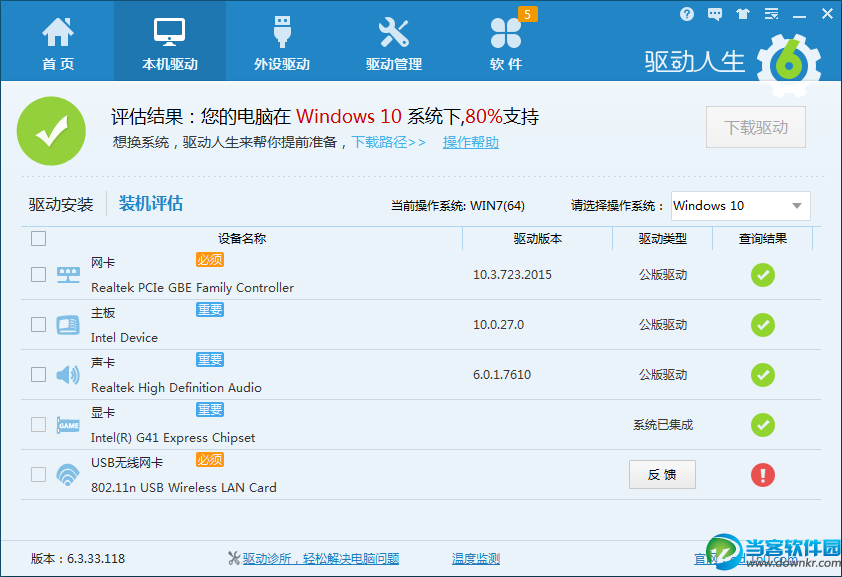This screenshot has width=842, height=577.
Task: Check the 显卡 G41 Express row checkbox
Action: [39, 425]
